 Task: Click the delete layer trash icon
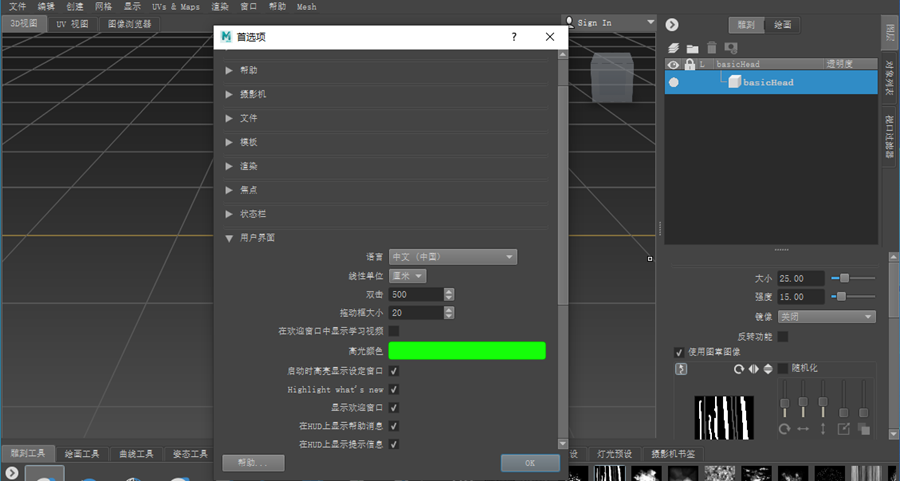tap(712, 48)
